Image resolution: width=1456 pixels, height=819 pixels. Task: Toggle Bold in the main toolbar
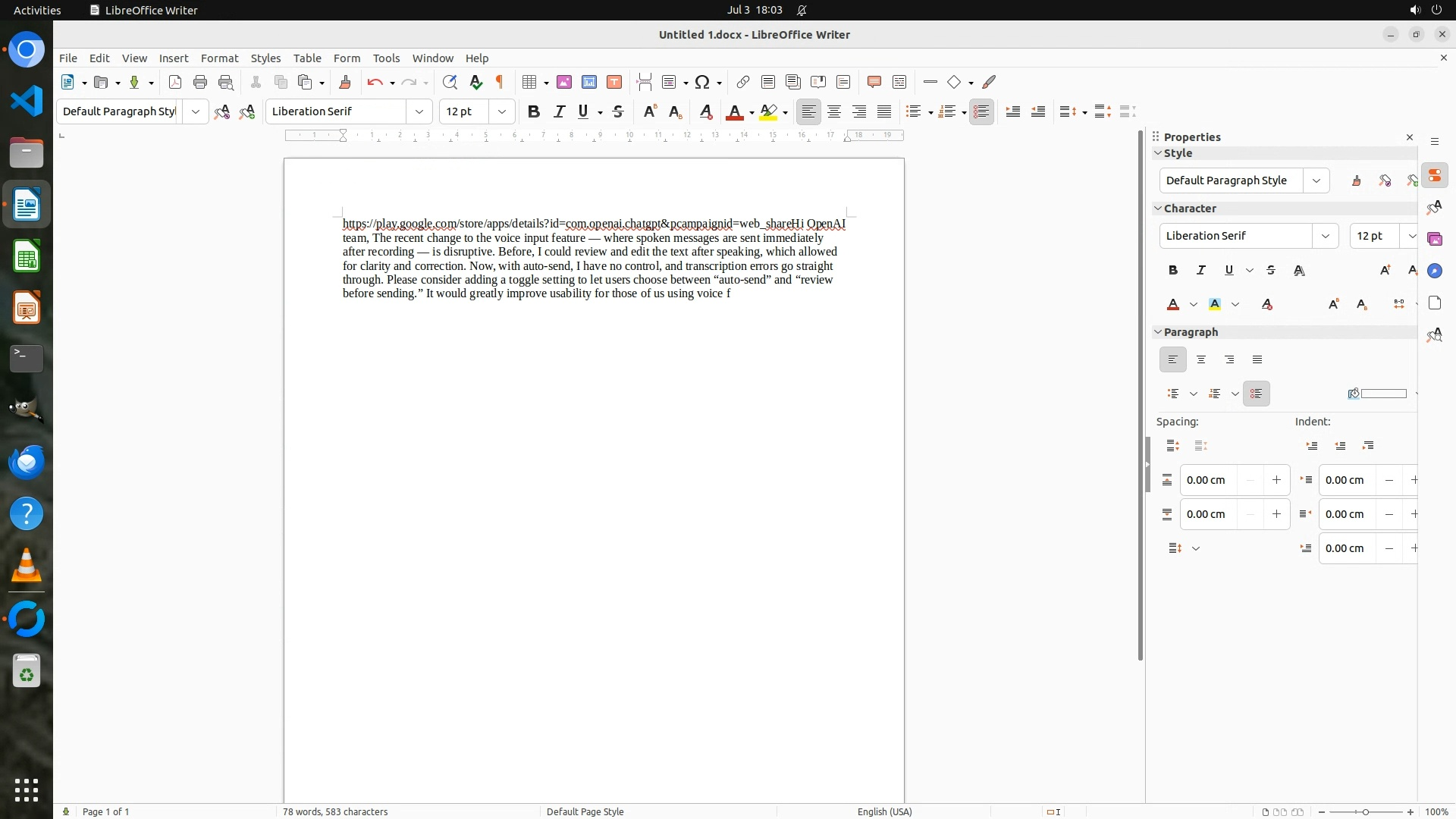(x=534, y=111)
